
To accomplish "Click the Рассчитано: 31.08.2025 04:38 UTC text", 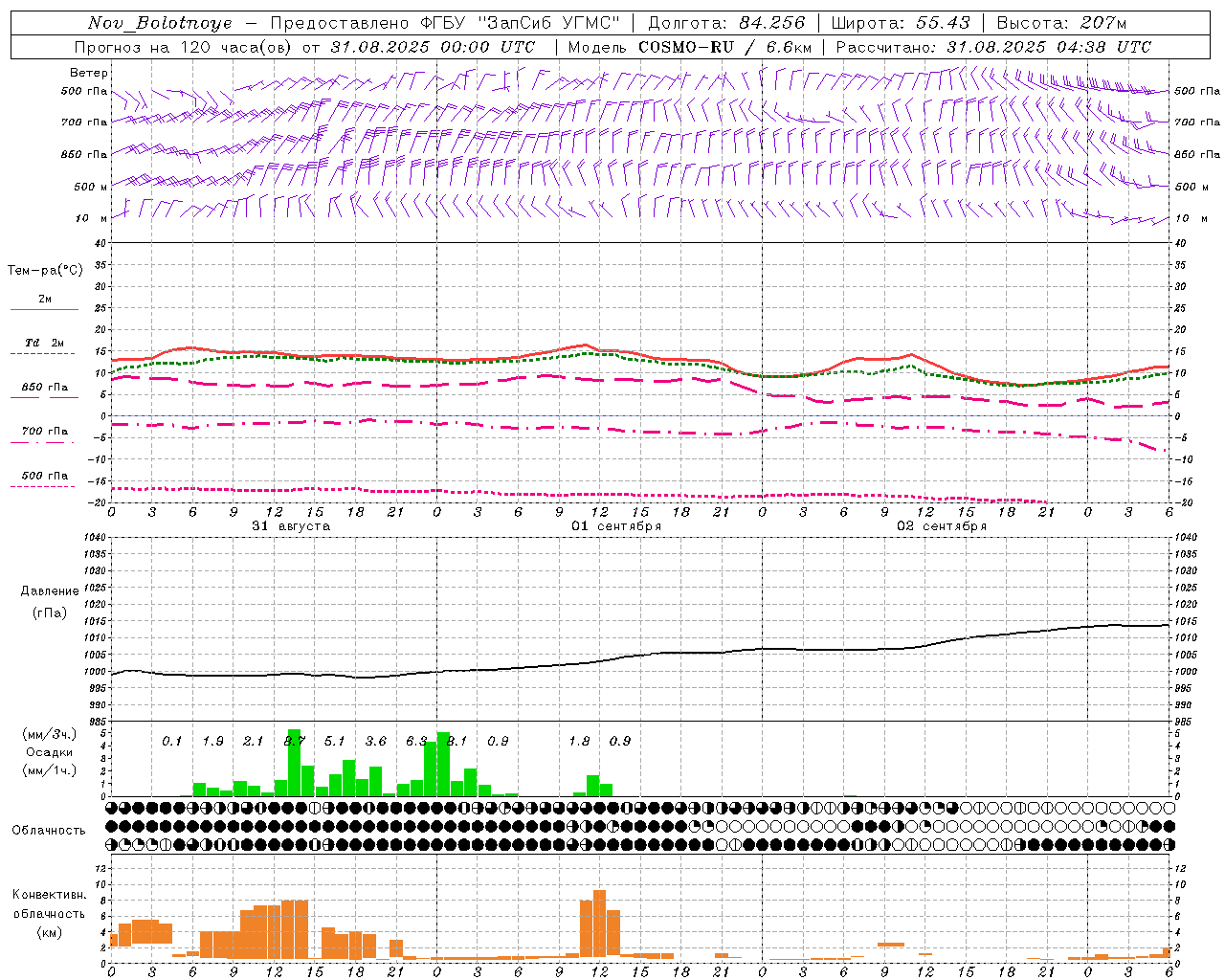I will (993, 47).
